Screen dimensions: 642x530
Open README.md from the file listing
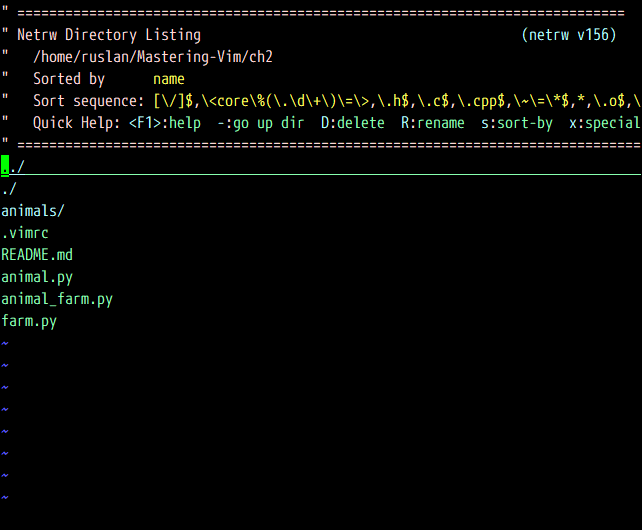37,255
